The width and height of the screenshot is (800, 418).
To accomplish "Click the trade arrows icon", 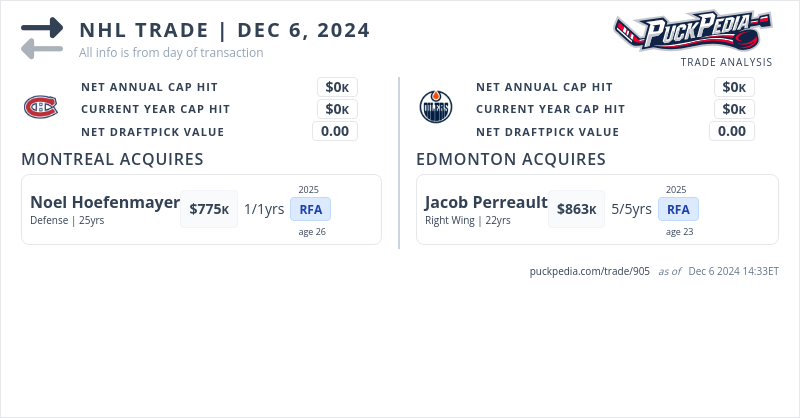I will 42,38.
